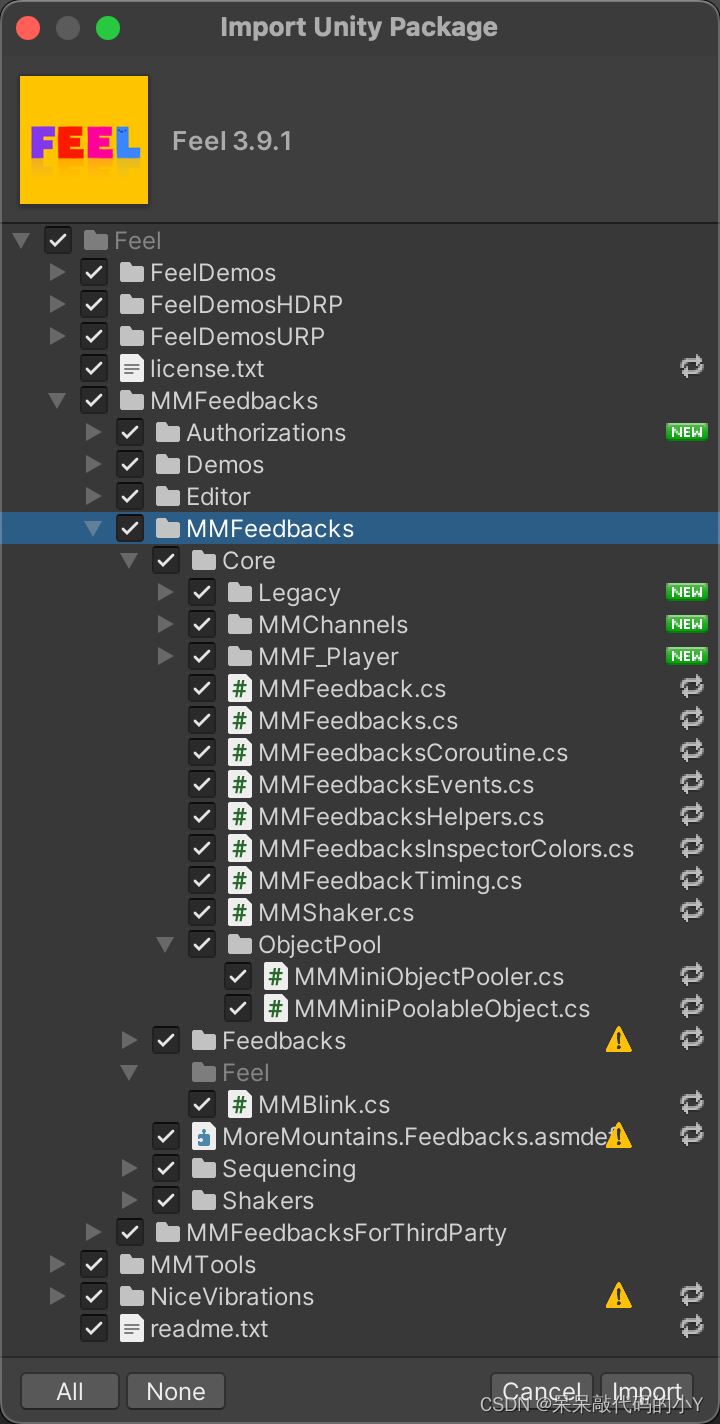Uncheck the MMFeedbacksHelpers.cs checkbox
Viewport: 720px width, 1424px height.
[202, 817]
